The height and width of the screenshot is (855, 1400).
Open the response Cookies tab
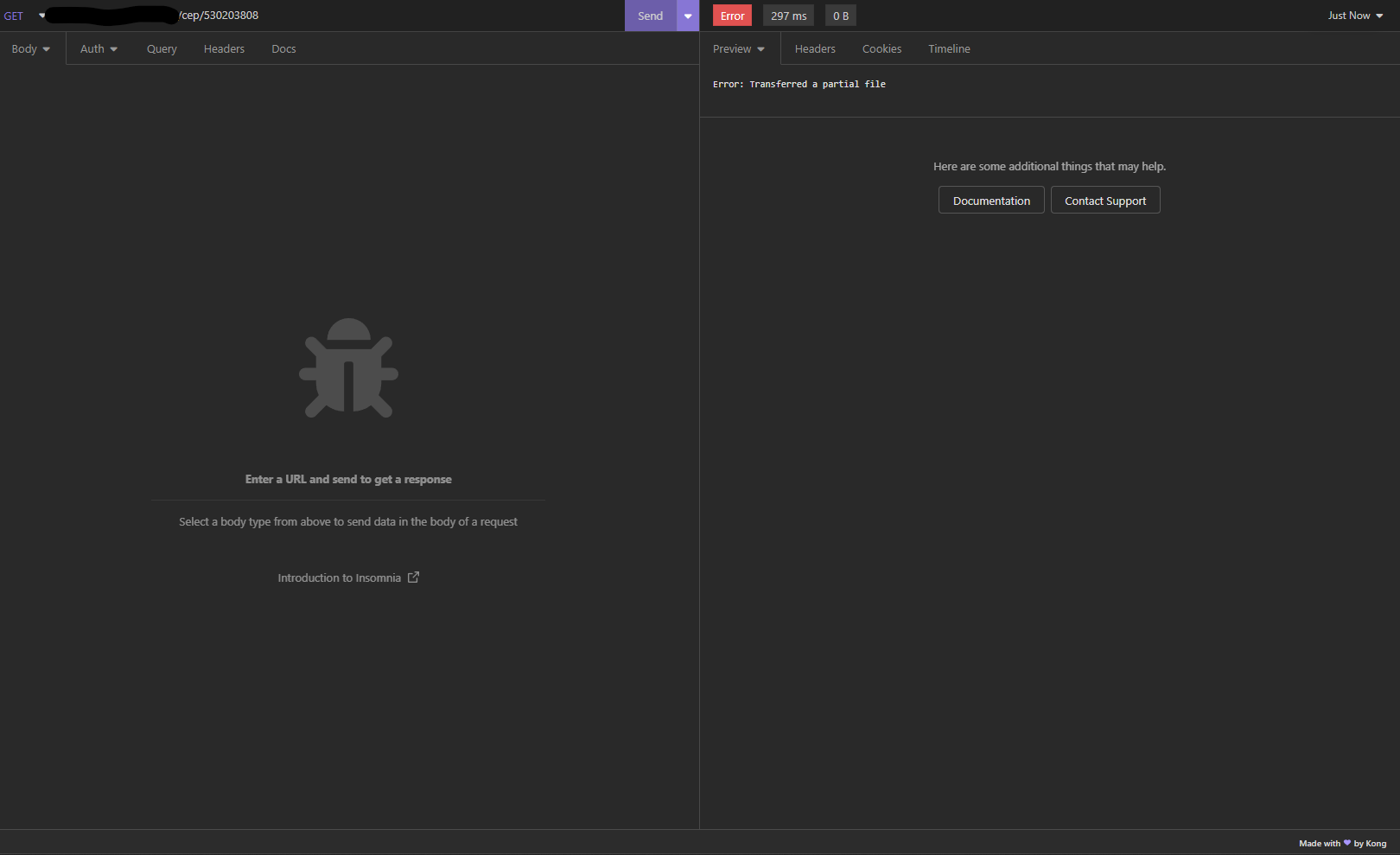(881, 48)
